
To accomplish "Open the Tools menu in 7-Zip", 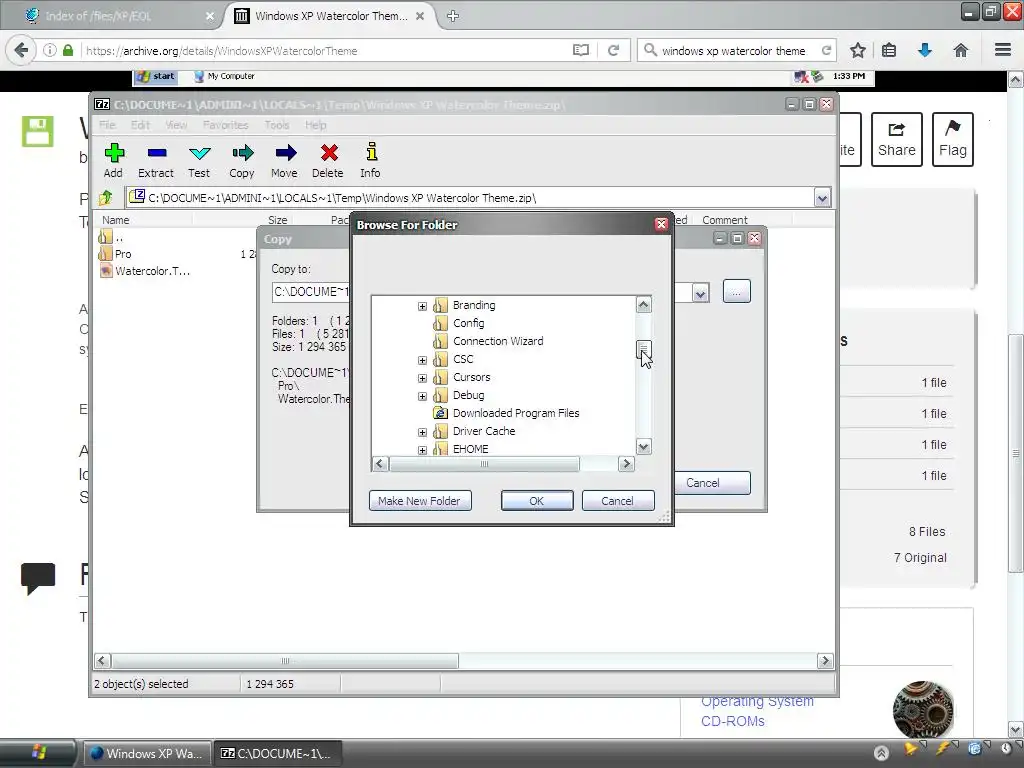I will pyautogui.click(x=277, y=125).
